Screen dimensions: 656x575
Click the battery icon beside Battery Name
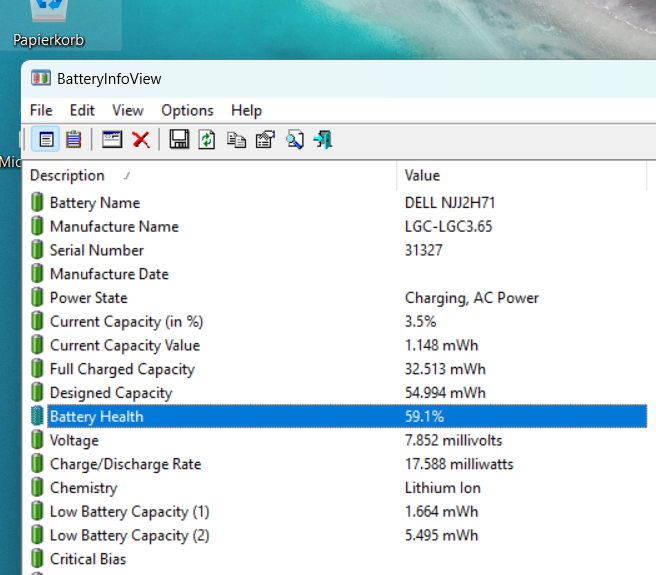(37, 202)
